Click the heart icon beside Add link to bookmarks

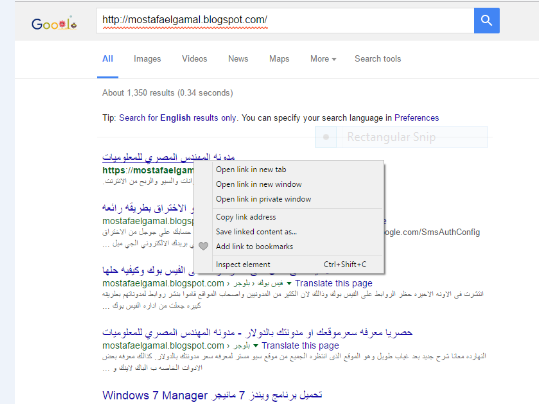[204, 246]
